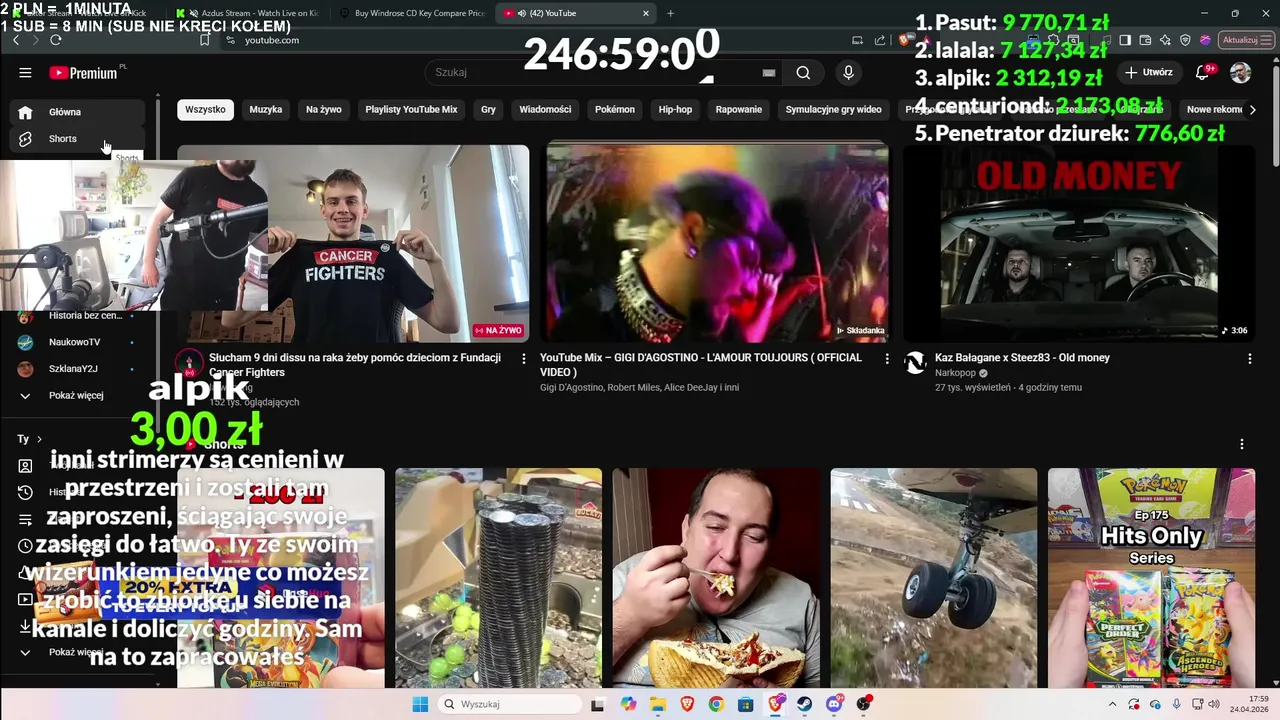The width and height of the screenshot is (1280, 720).
Task: Click the share icon in address bar
Action: tap(880, 40)
